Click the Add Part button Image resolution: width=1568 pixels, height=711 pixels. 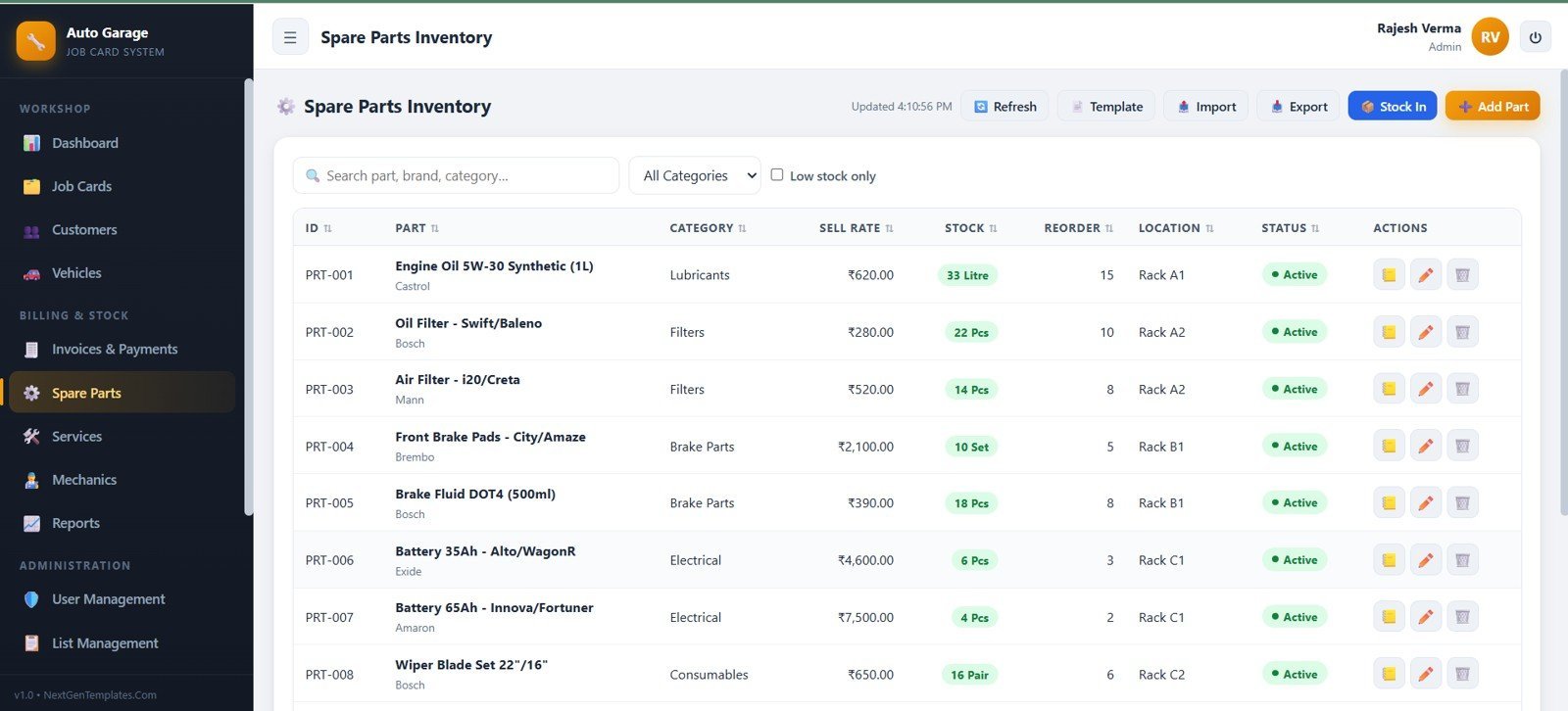[x=1493, y=106]
